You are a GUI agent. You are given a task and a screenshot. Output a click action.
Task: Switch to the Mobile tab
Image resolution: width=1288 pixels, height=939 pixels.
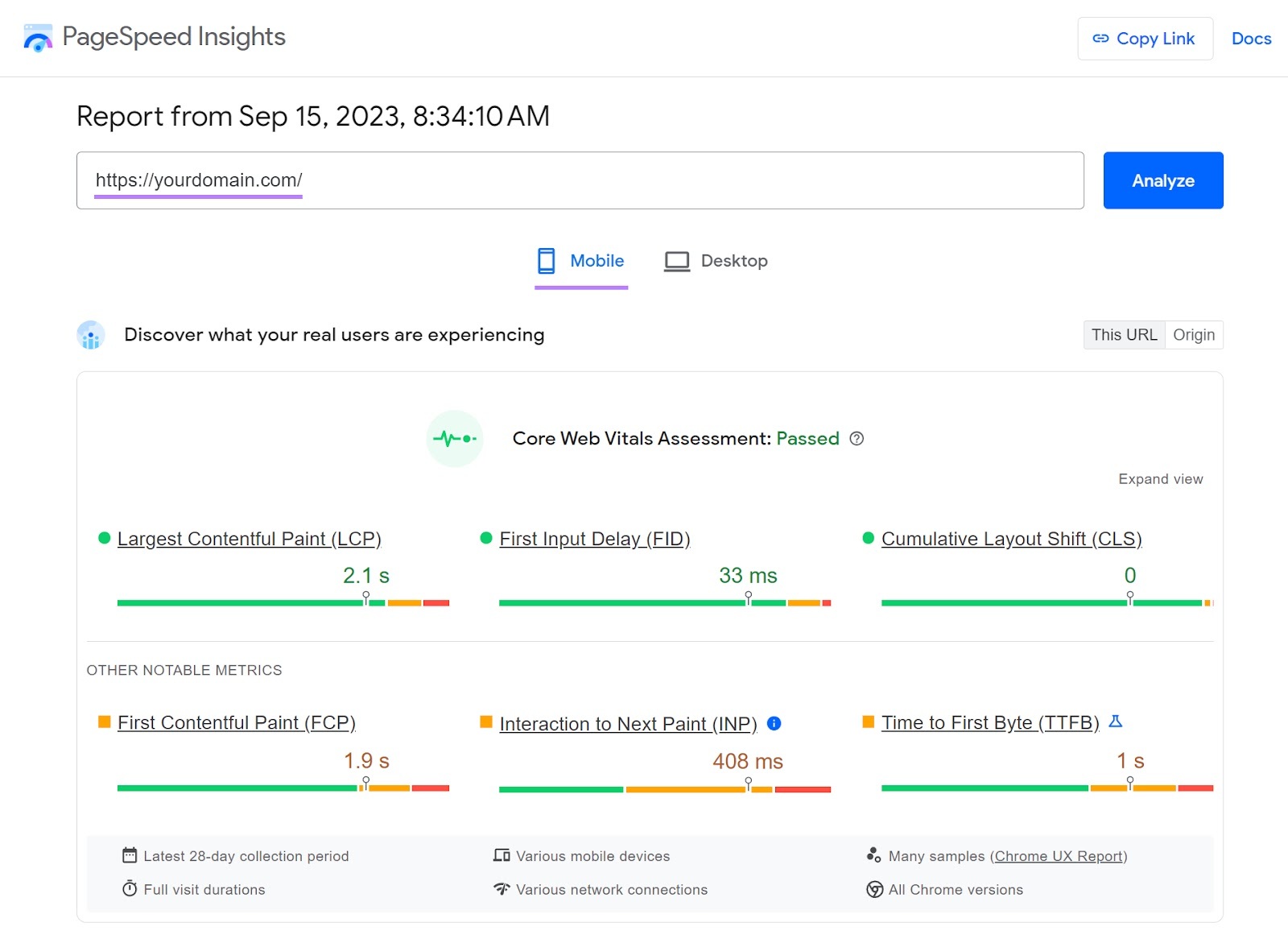(x=581, y=261)
